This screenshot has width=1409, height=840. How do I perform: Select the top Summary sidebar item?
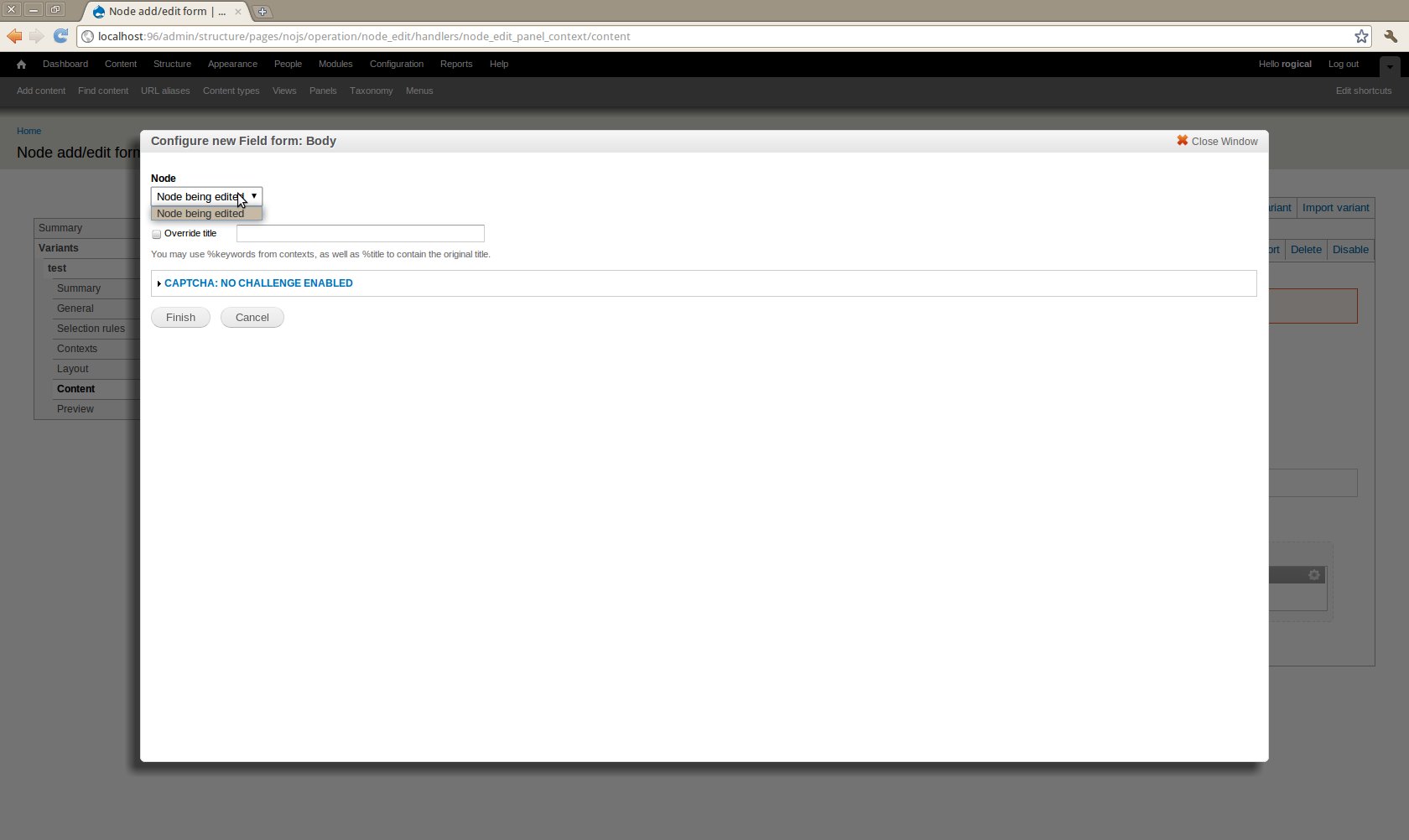click(x=60, y=228)
